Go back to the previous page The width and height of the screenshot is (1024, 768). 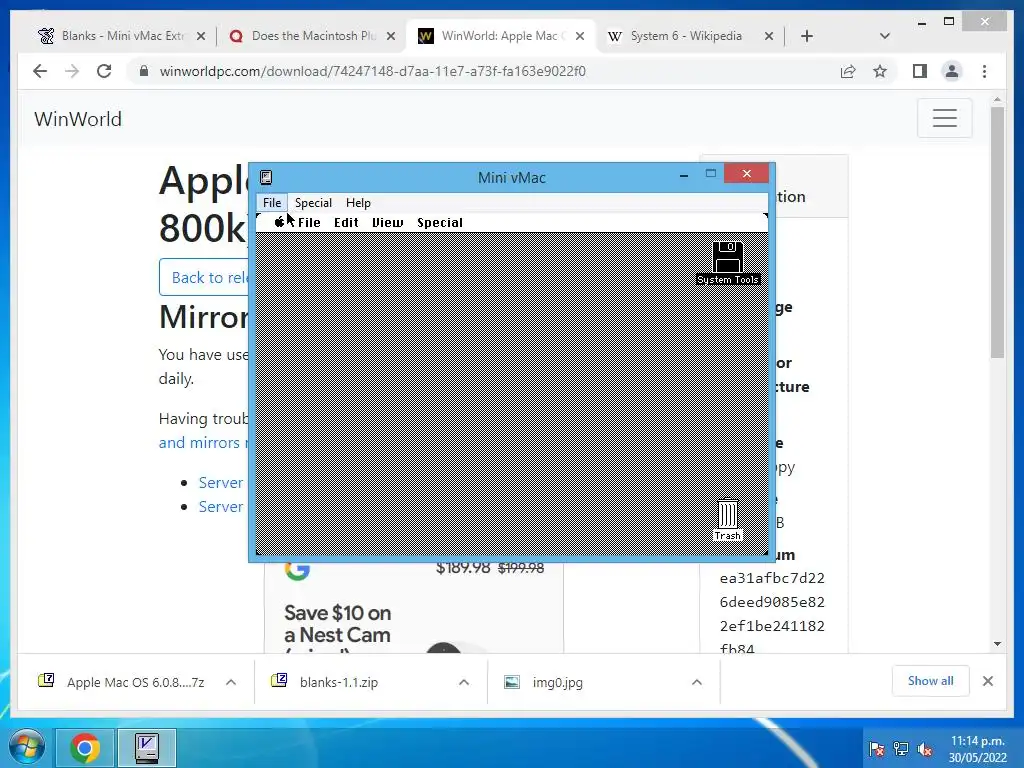(x=40, y=71)
